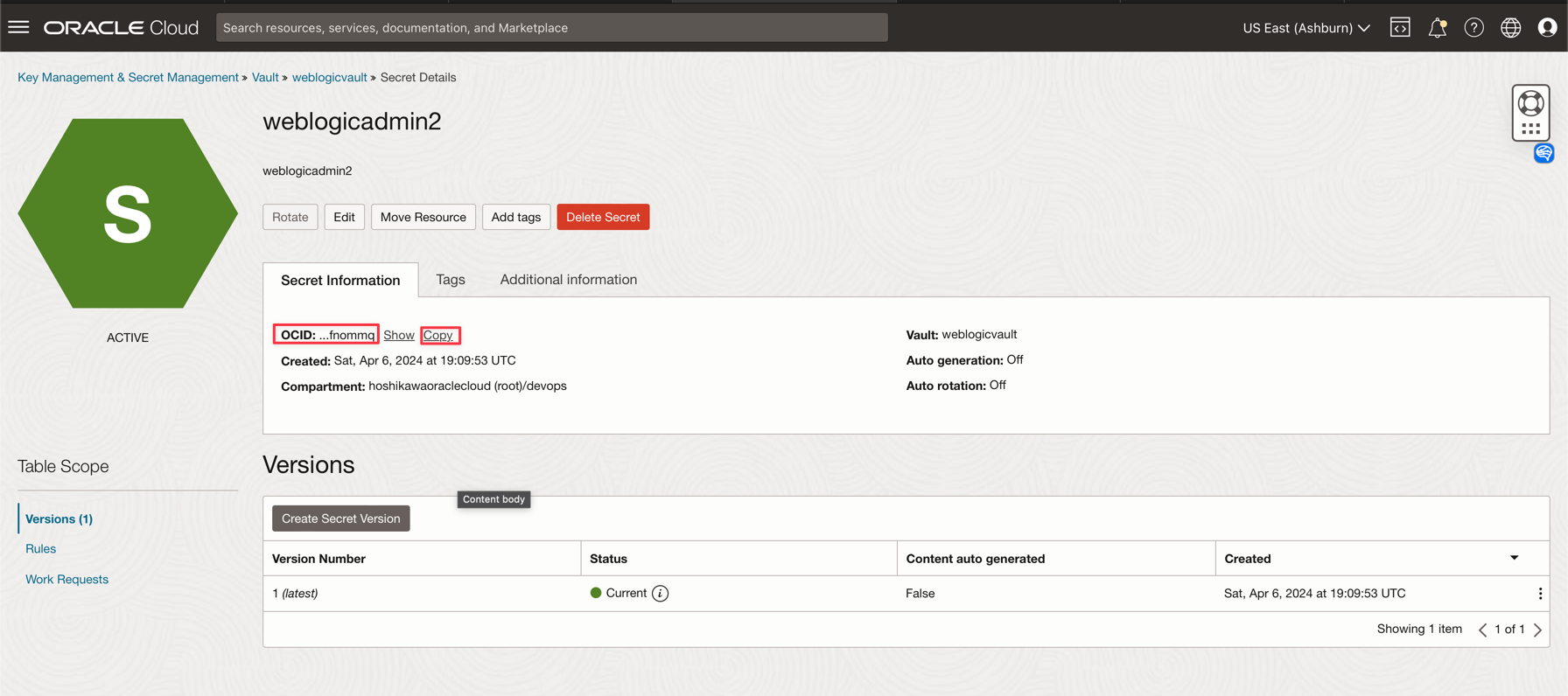Go to previous page of versions

click(x=1482, y=630)
